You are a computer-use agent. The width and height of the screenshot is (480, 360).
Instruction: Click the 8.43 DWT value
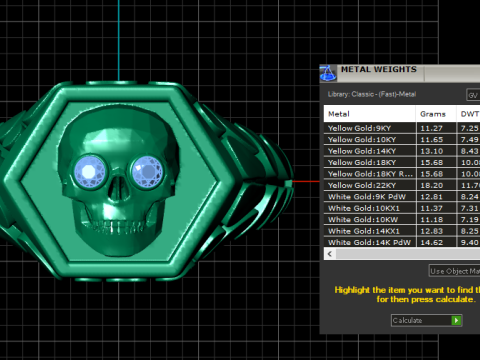click(x=470, y=151)
